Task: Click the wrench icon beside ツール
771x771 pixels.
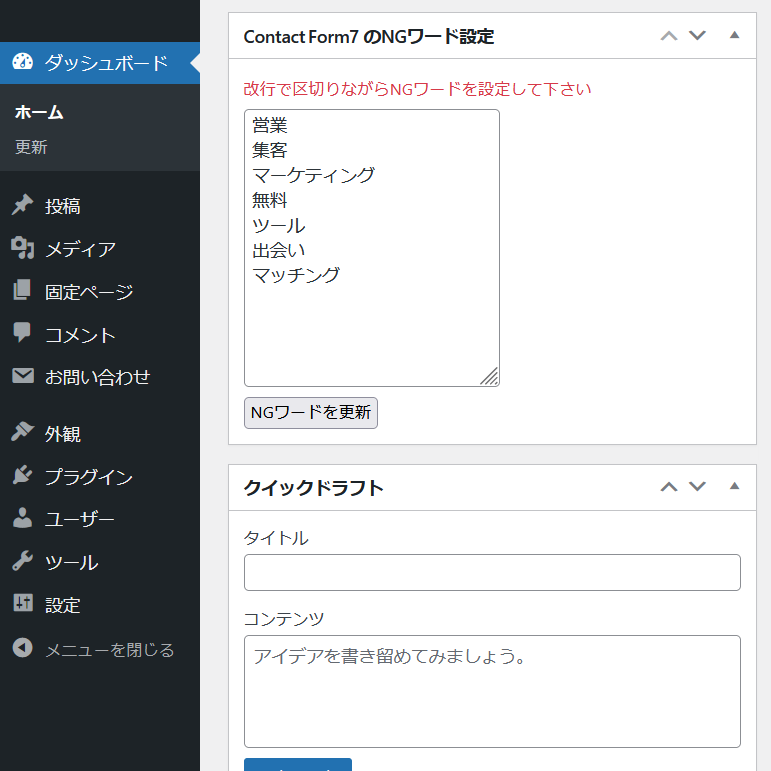Action: (23, 561)
